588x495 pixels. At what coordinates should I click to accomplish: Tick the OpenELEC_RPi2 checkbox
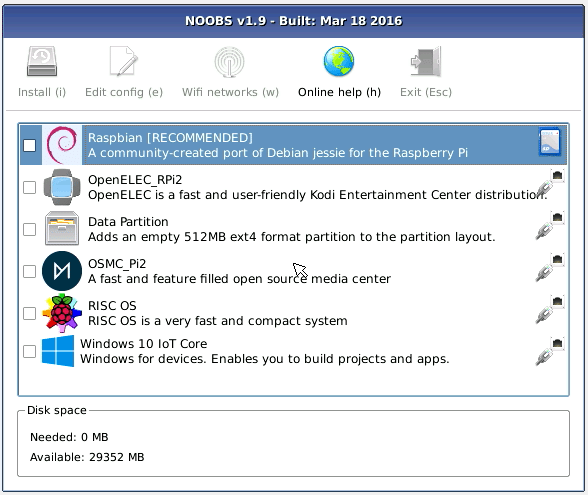point(30,187)
